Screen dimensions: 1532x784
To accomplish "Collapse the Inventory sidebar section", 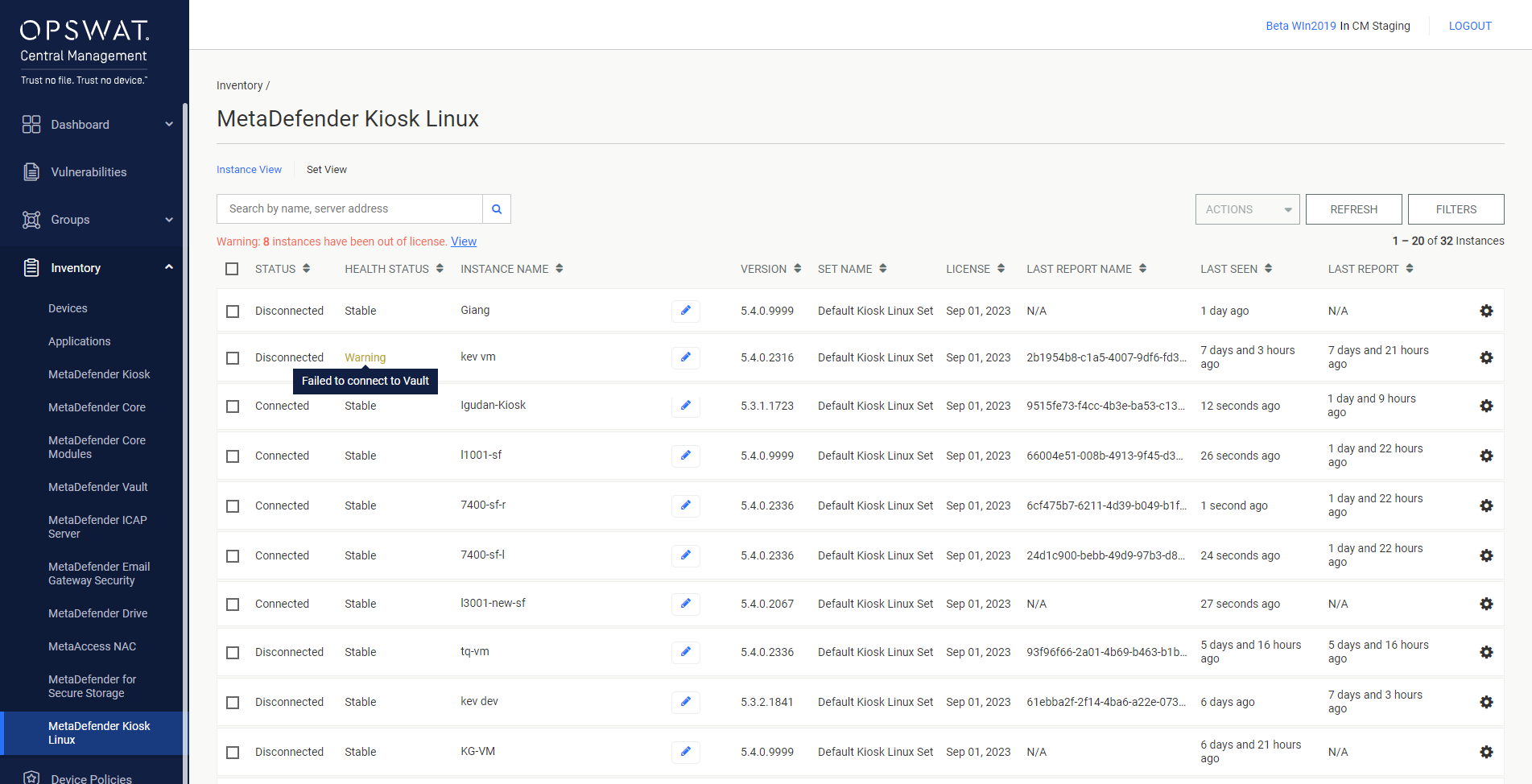I will [x=169, y=267].
